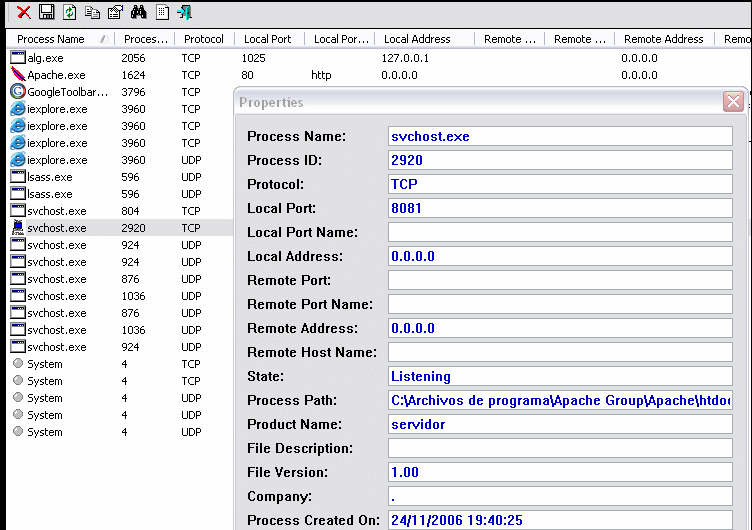Screen dimensions: 752x530
Task: Click the Process ID field showing 2920
Action: coord(560,160)
